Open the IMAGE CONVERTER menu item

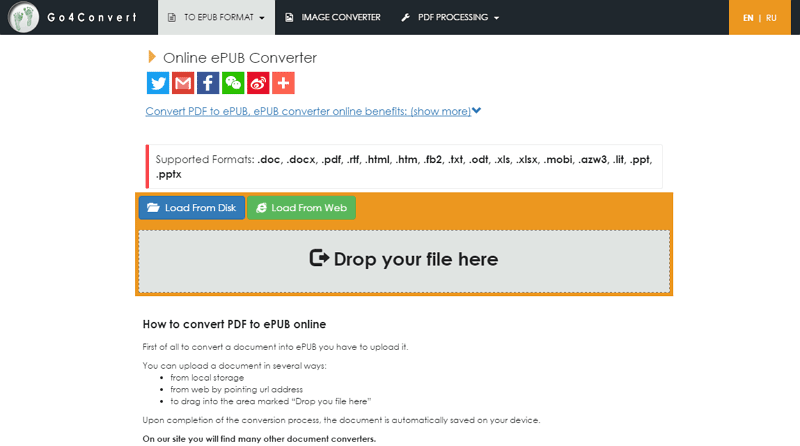pos(332,17)
